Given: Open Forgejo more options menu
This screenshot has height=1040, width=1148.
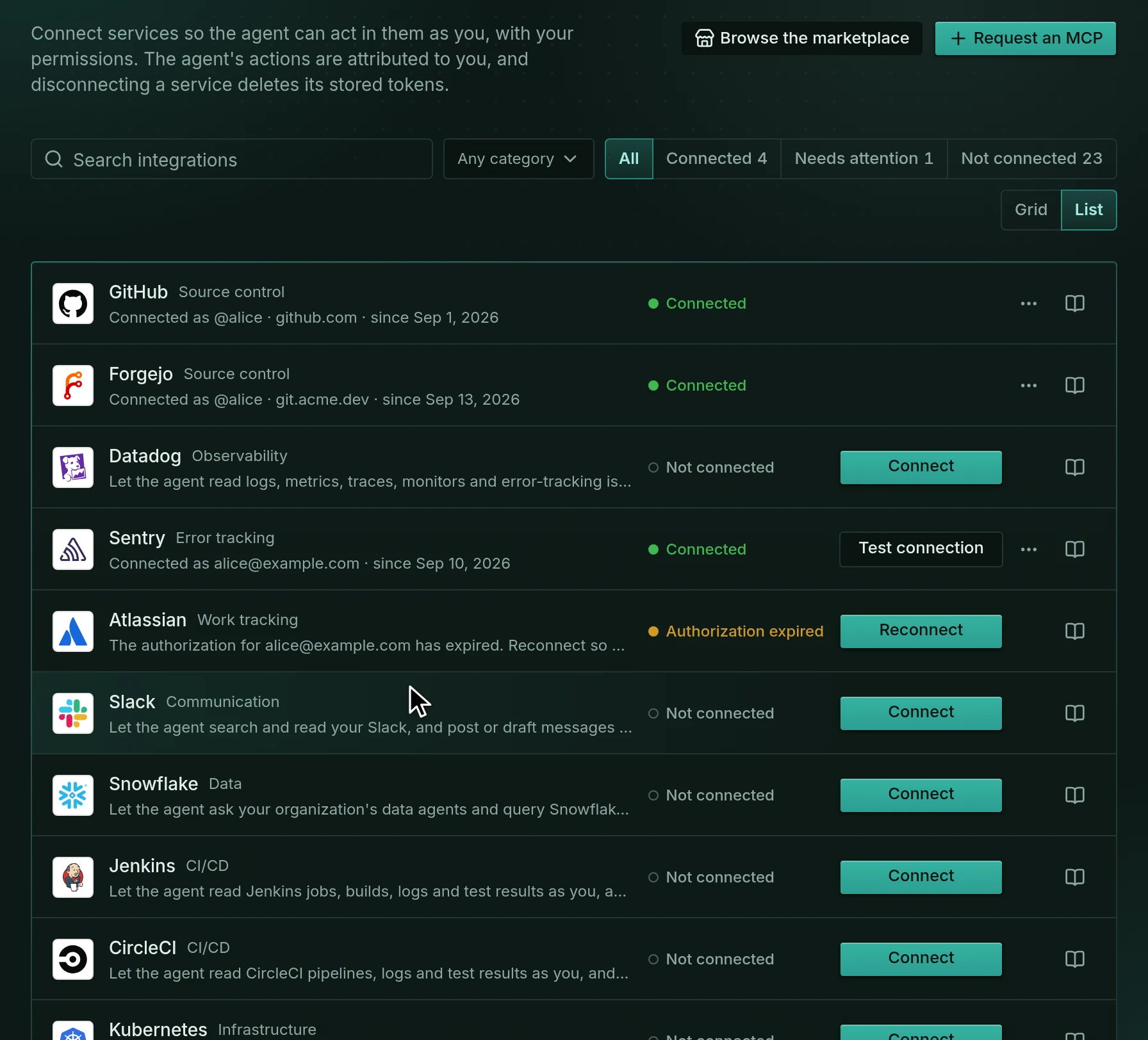Looking at the screenshot, I should pyautogui.click(x=1029, y=386).
